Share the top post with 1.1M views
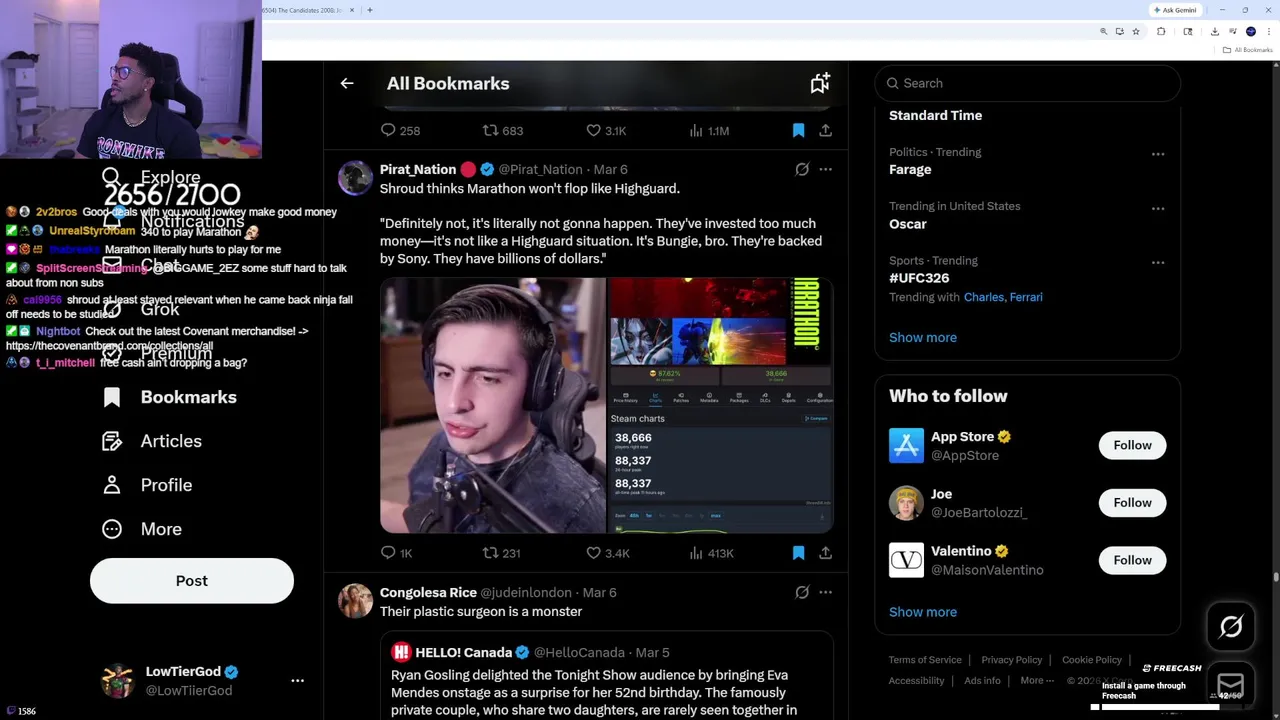1280x720 pixels. [x=825, y=131]
